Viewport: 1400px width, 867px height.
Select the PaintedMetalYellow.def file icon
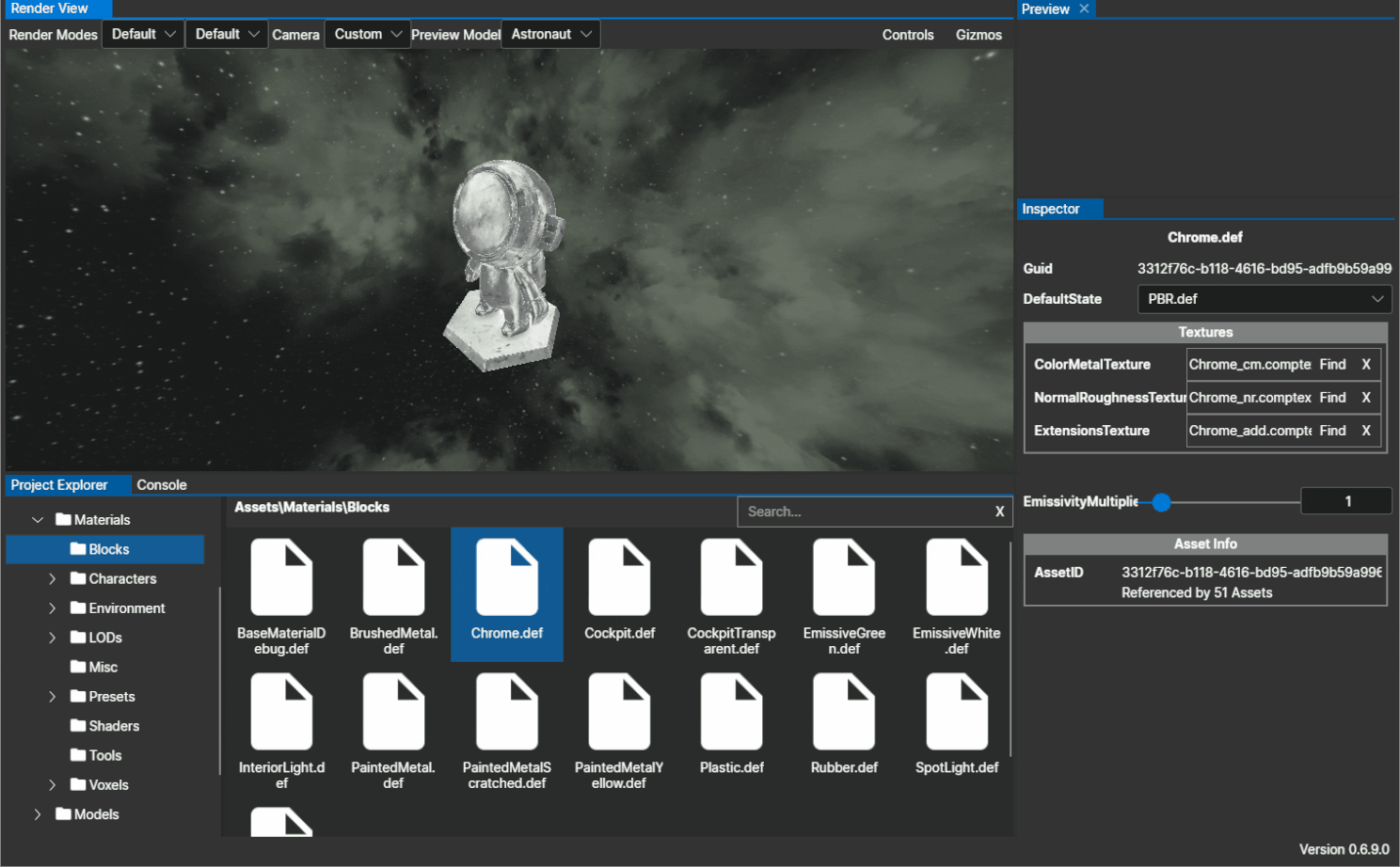coord(619,712)
